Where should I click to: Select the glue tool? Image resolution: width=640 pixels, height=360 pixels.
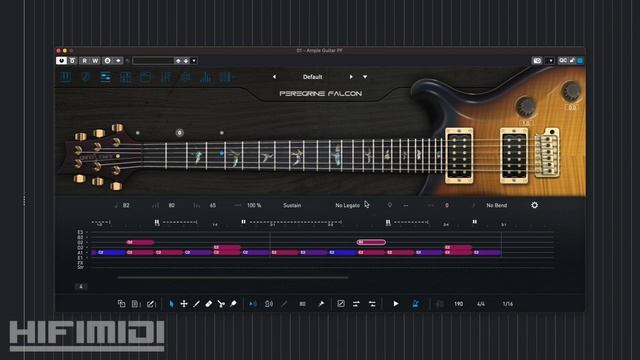coord(233,304)
